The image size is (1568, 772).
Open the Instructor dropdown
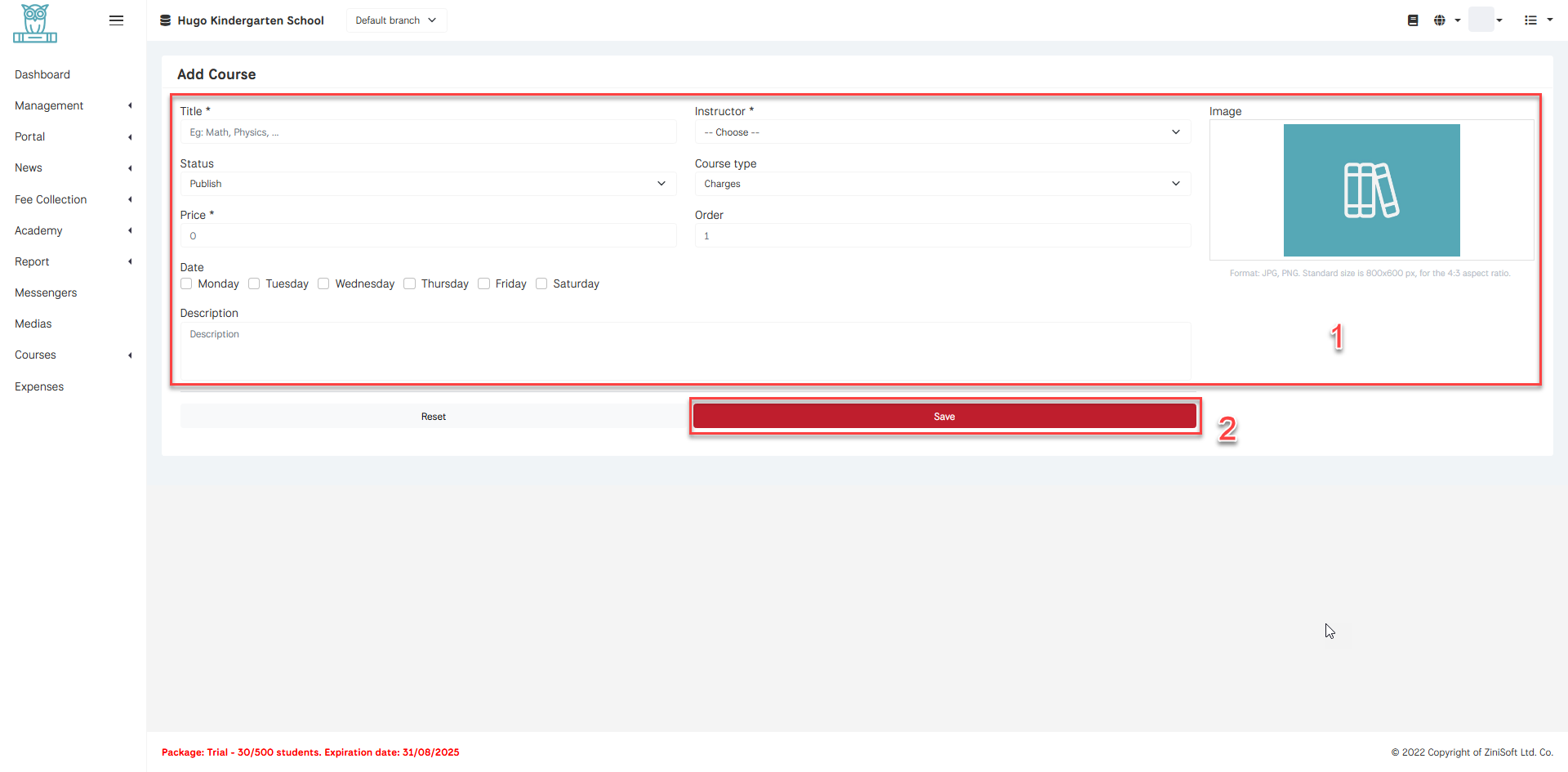tap(942, 132)
